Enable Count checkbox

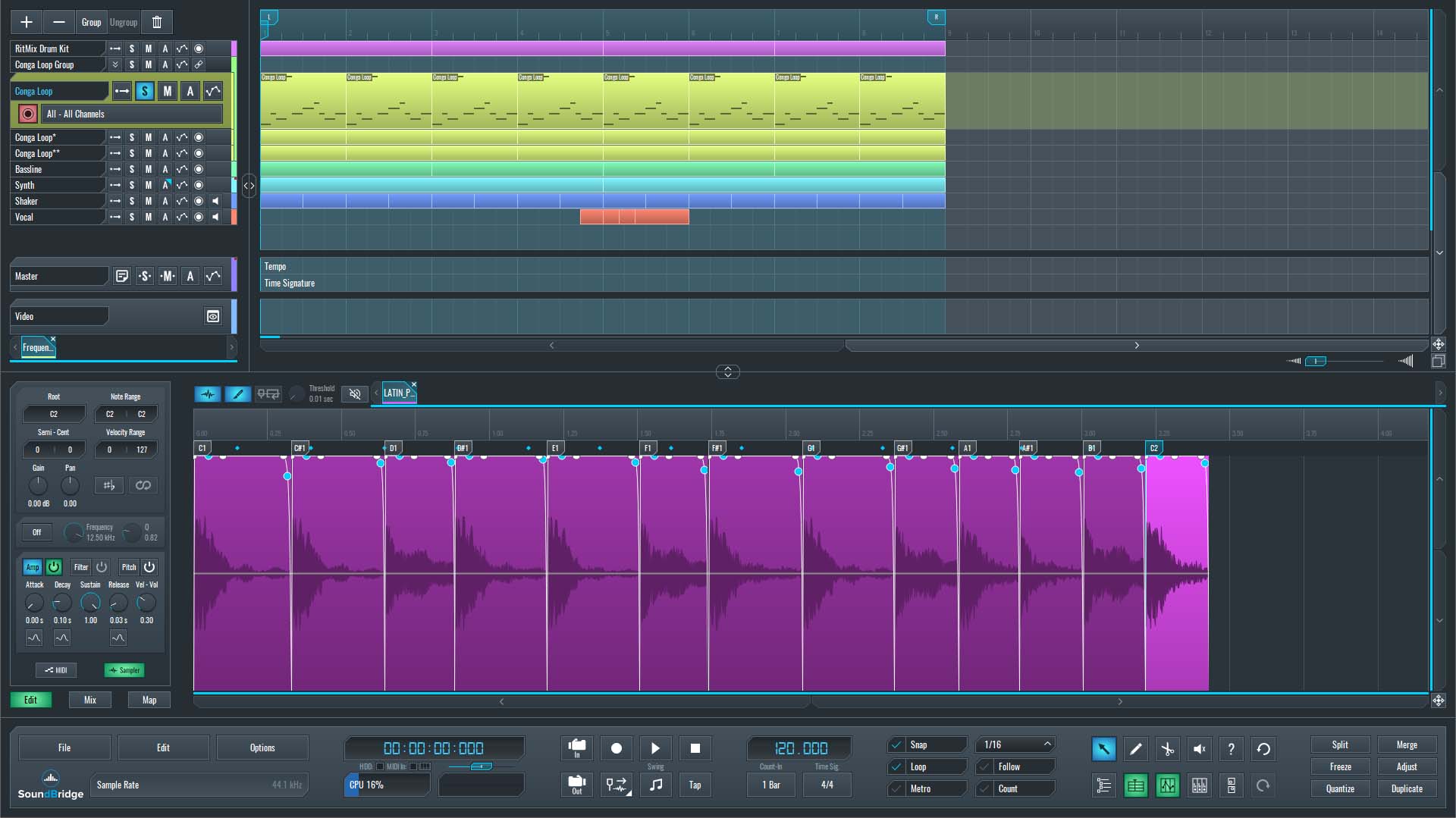pos(984,789)
